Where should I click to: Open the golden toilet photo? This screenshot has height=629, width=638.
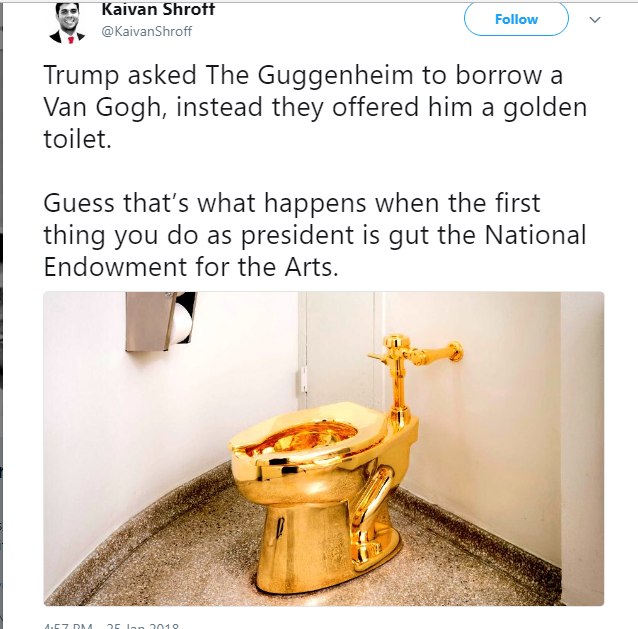[323, 448]
